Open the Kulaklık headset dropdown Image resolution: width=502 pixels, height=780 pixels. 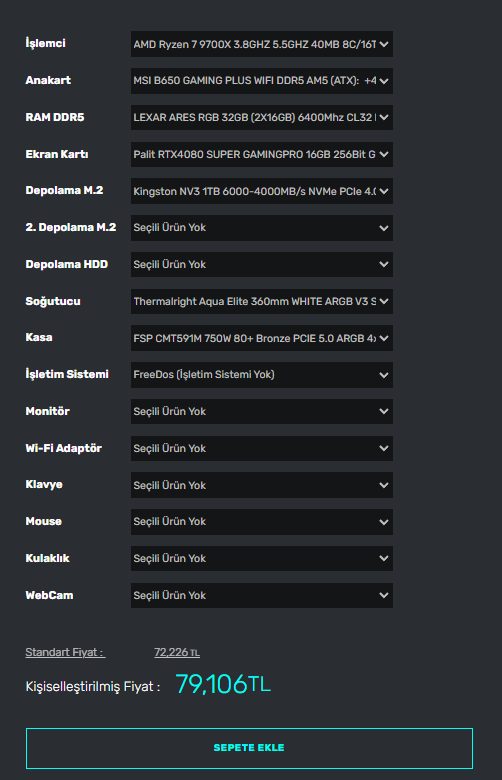[x=262, y=558]
